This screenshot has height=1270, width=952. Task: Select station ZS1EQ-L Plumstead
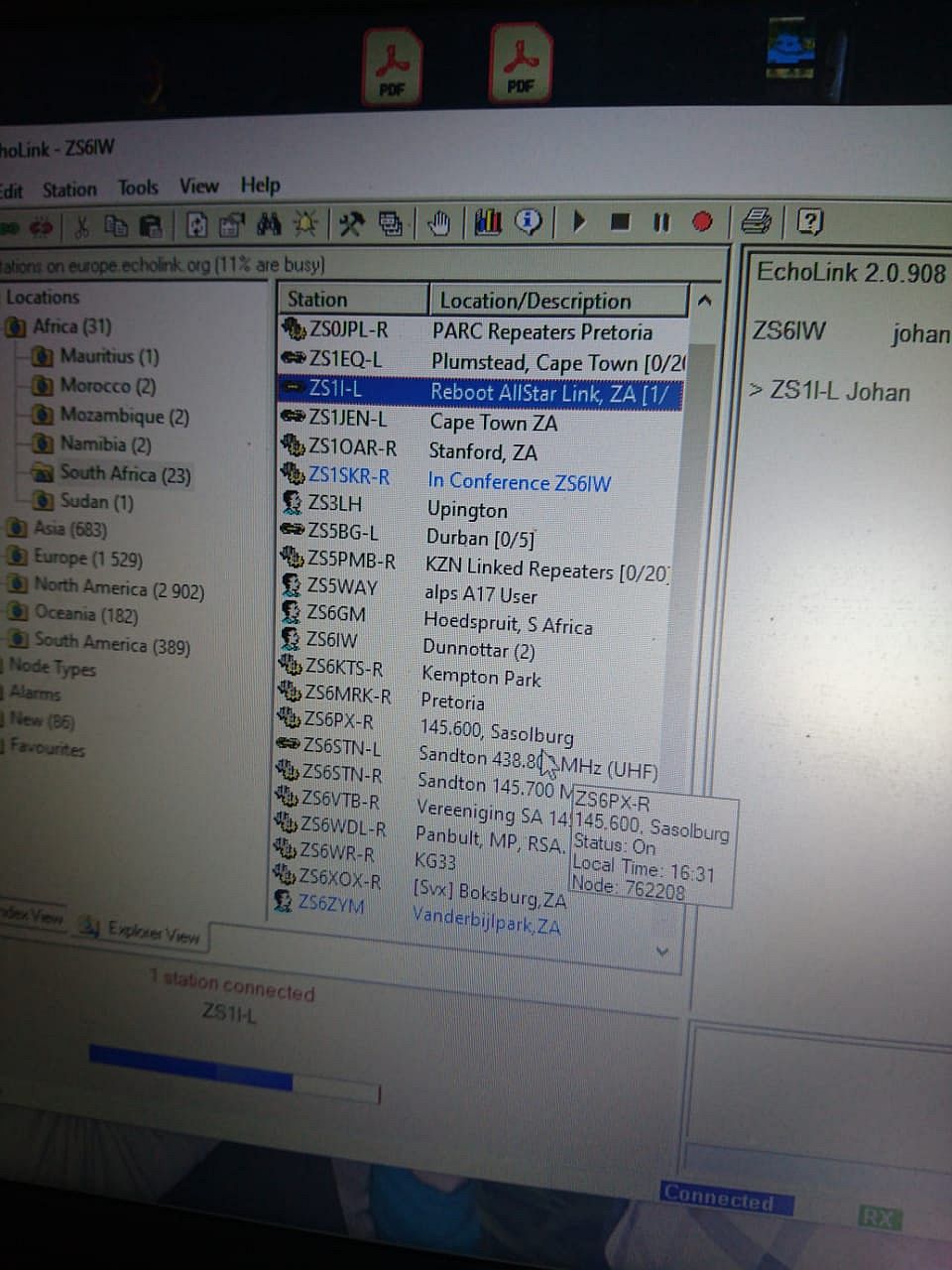tap(482, 359)
